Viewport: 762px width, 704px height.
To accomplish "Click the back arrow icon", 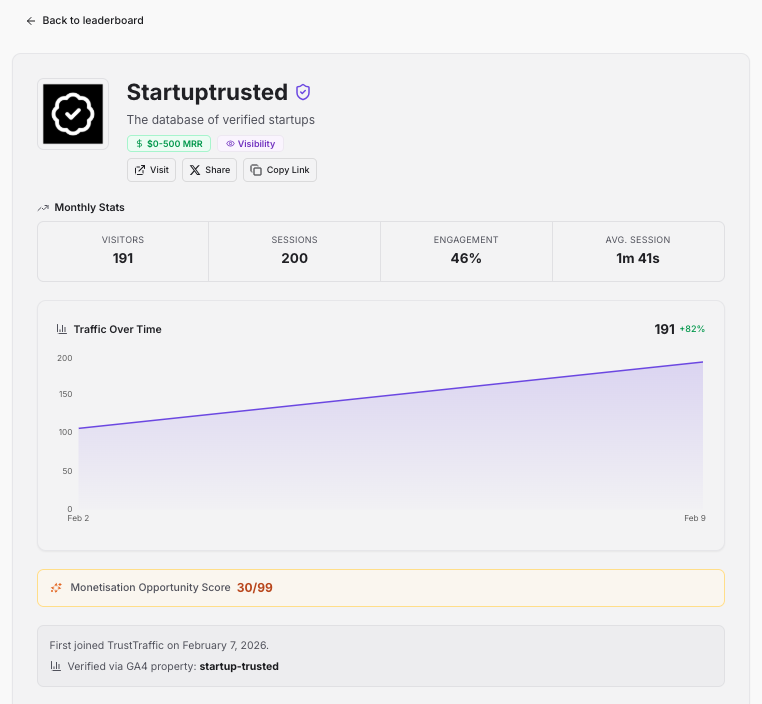I will tap(31, 21).
